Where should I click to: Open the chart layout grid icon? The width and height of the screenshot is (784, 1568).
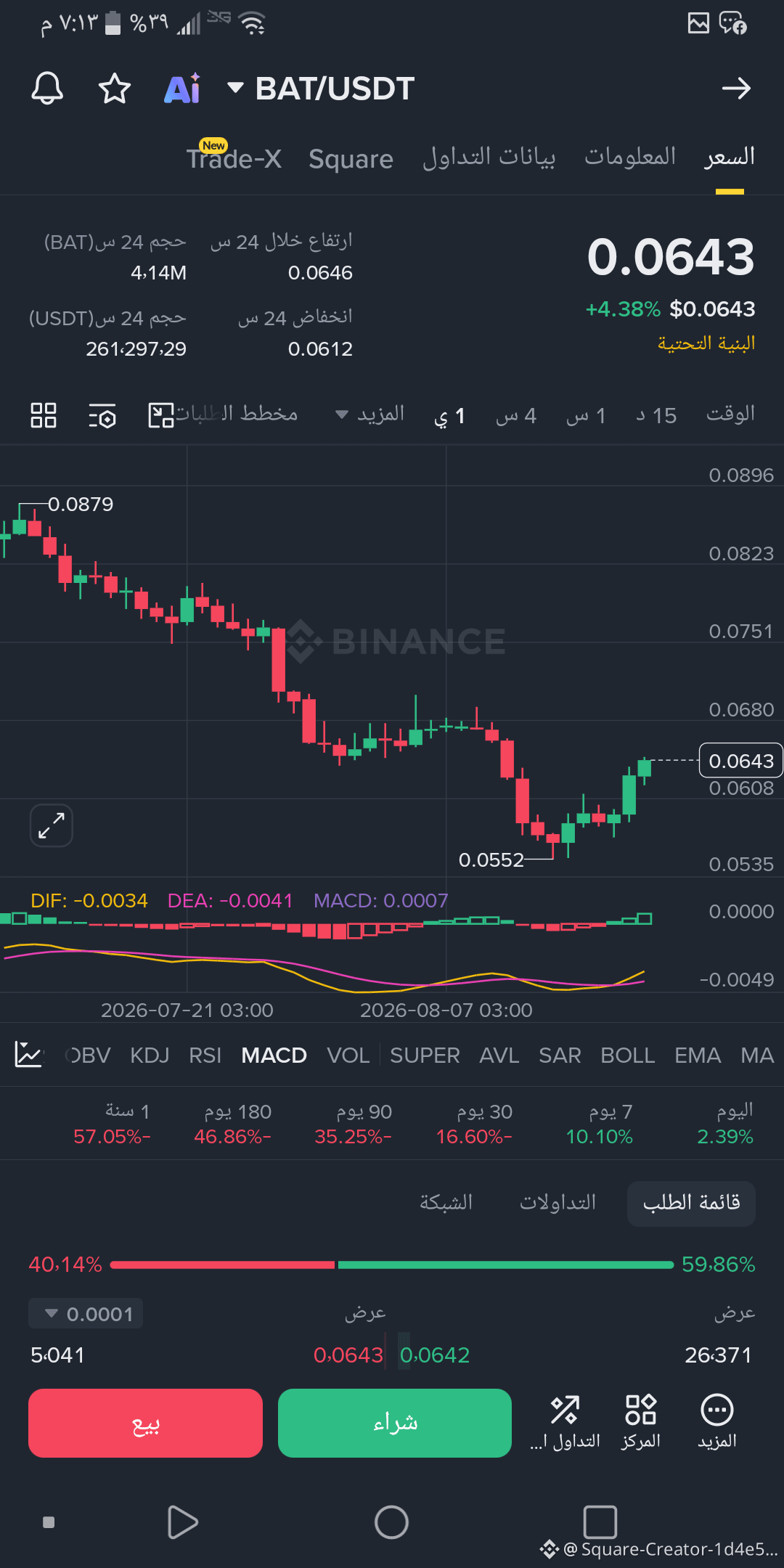pos(44,415)
